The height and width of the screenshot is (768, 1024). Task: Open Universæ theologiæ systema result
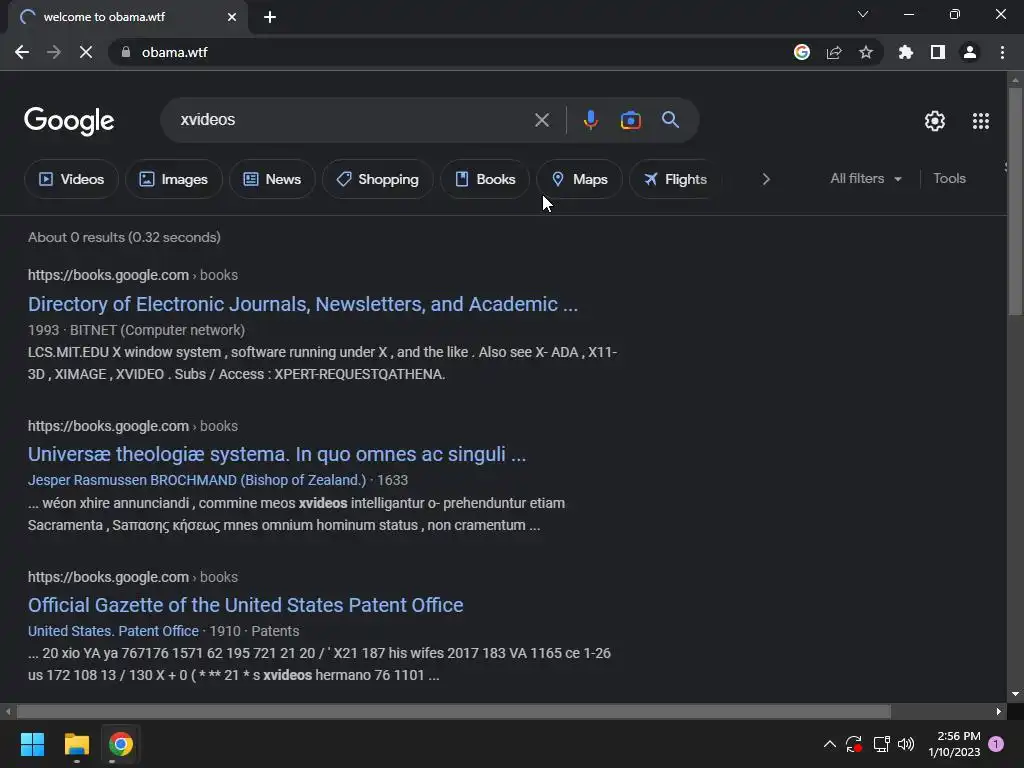pos(277,455)
